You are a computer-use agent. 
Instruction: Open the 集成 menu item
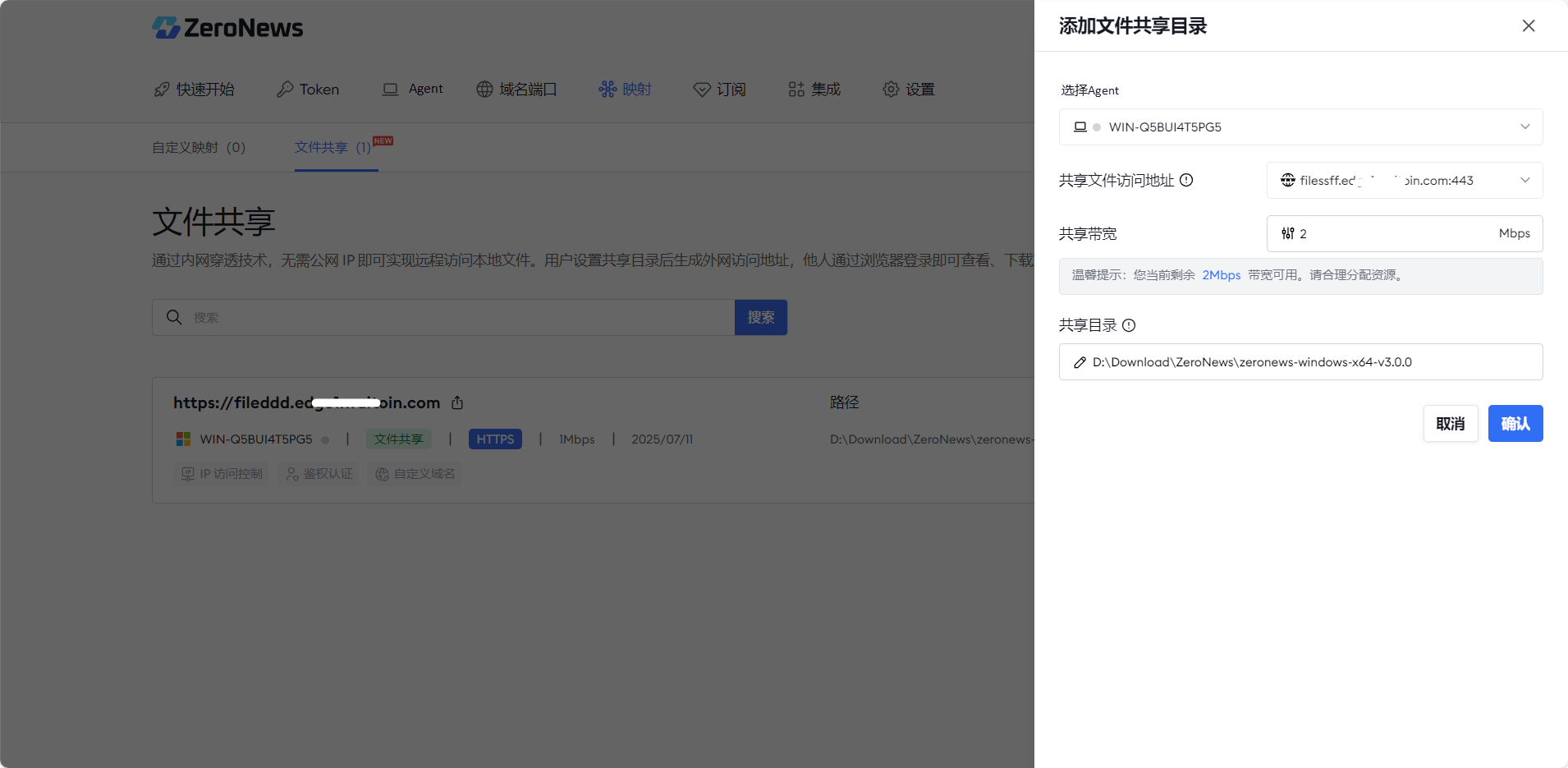[x=814, y=90]
